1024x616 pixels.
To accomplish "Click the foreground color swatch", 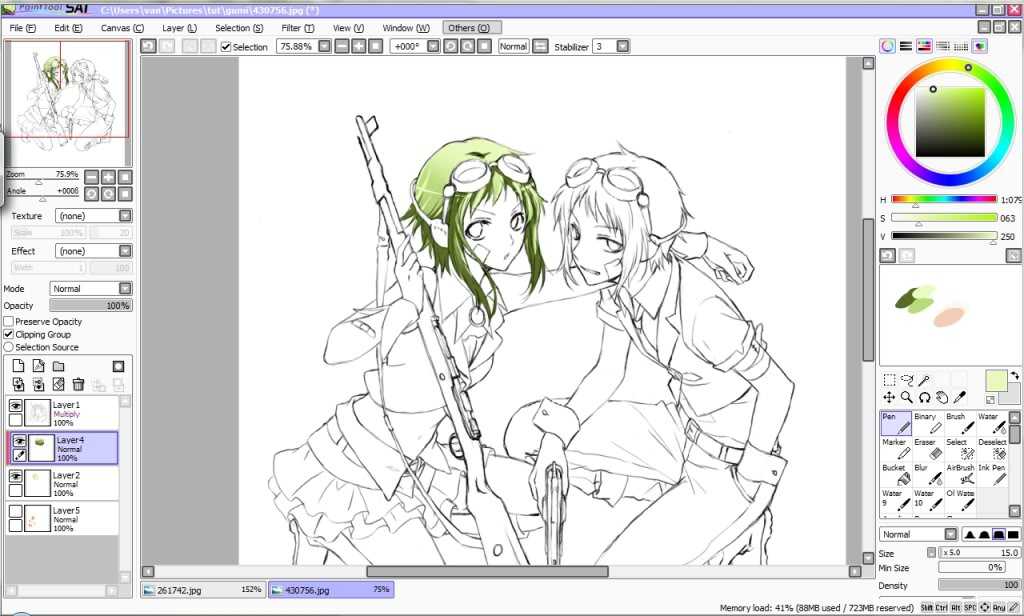I will coord(995,380).
